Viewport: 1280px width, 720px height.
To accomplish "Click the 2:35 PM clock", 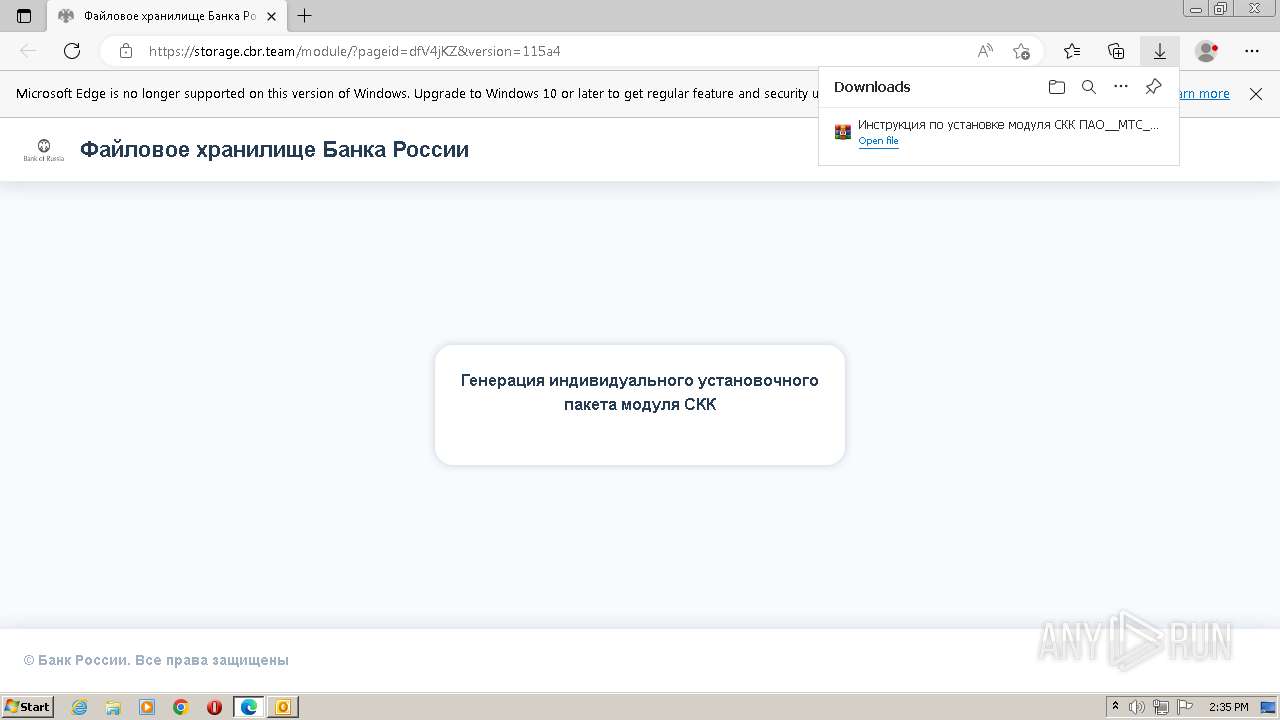I will pos(1229,707).
